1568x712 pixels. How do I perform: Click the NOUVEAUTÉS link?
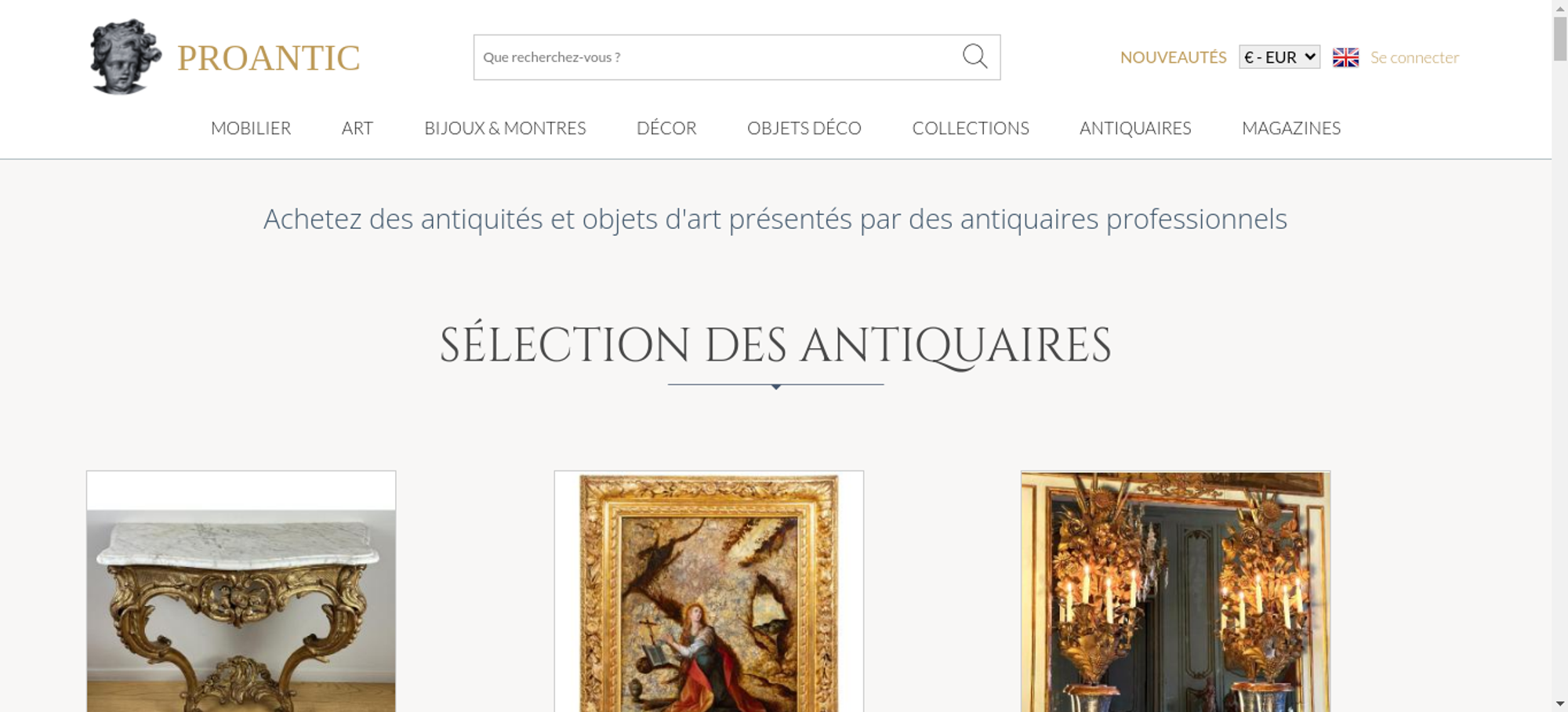1173,57
